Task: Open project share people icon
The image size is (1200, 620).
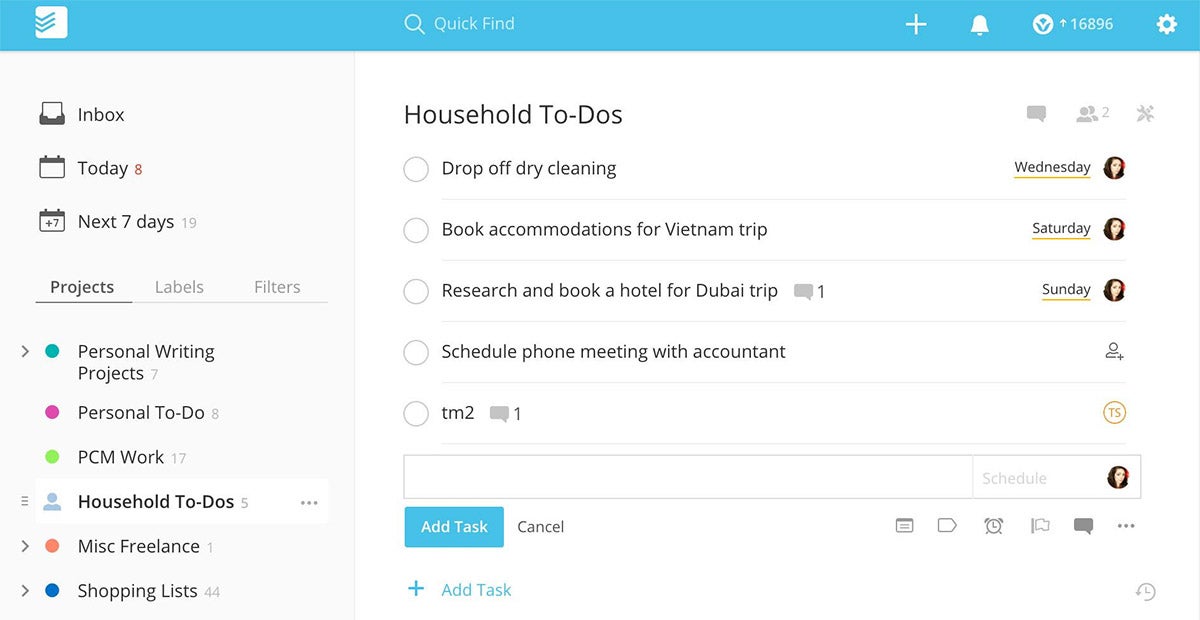Action: pos(1092,114)
